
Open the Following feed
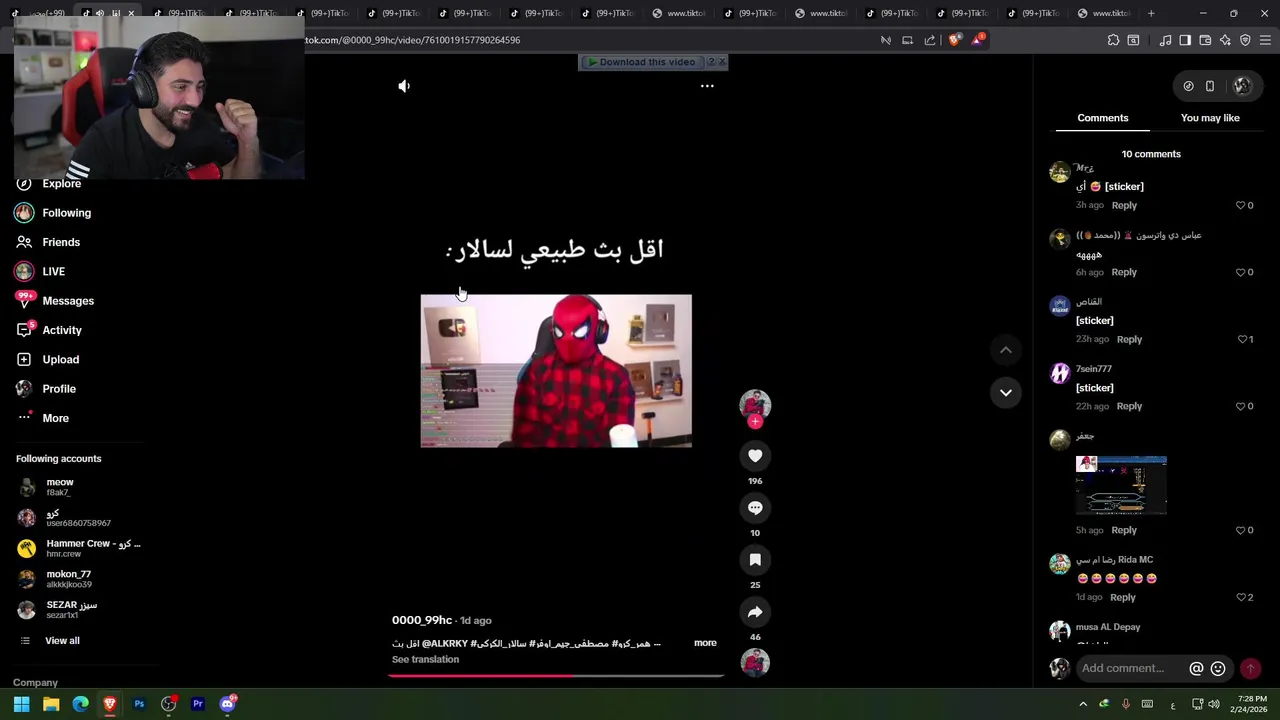pos(66,213)
